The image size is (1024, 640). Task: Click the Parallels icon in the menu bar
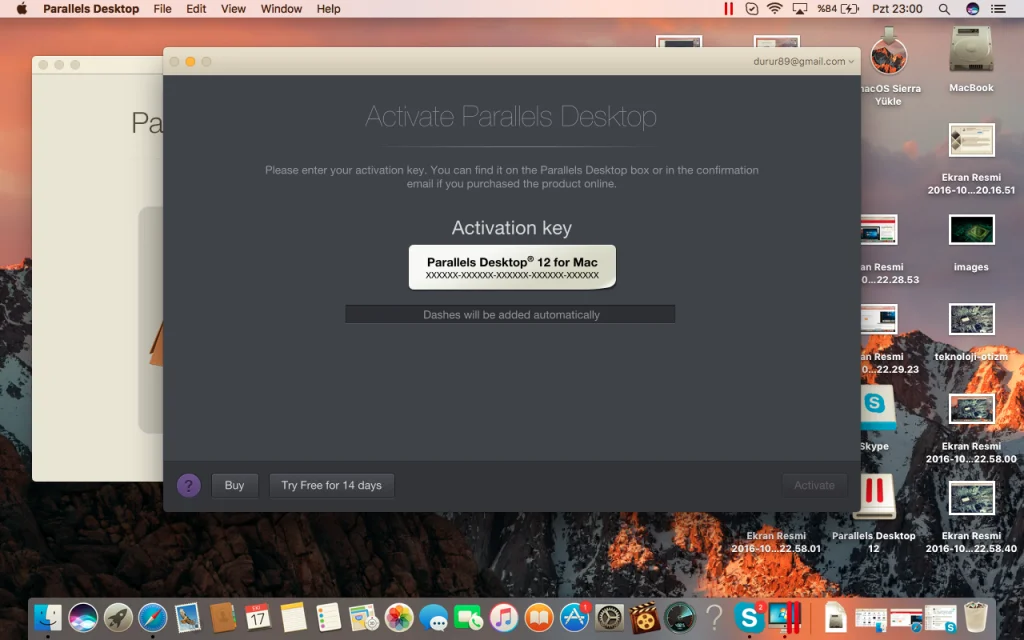pos(728,9)
